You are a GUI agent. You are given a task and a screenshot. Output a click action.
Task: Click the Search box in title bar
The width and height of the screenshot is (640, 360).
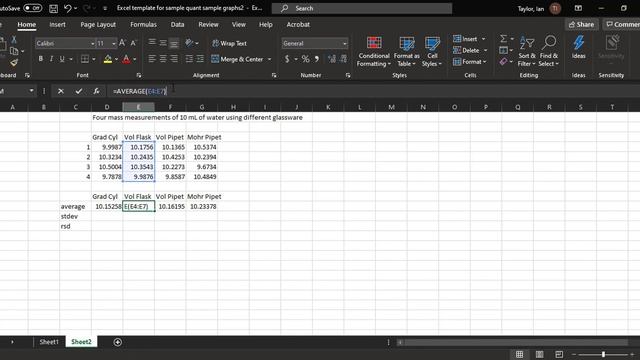point(362,8)
